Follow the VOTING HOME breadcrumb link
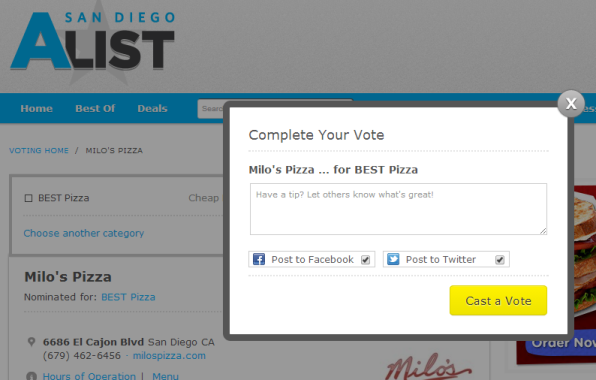Screen dimensions: 596x380 (39, 150)
